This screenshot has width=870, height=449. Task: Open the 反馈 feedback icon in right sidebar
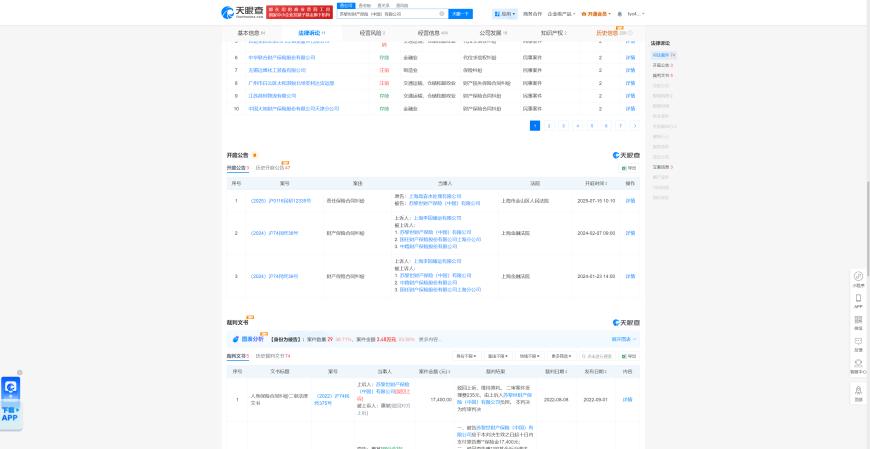[x=858, y=343]
